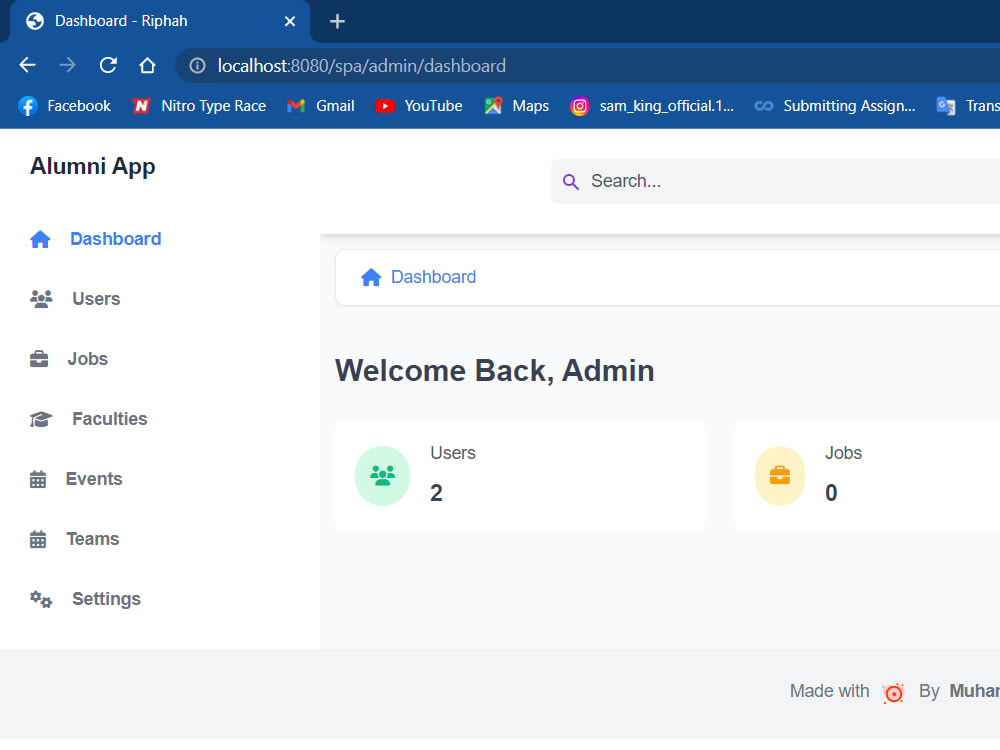Click the Gmail bookmark icon
The image size is (1000, 750).
(295, 105)
